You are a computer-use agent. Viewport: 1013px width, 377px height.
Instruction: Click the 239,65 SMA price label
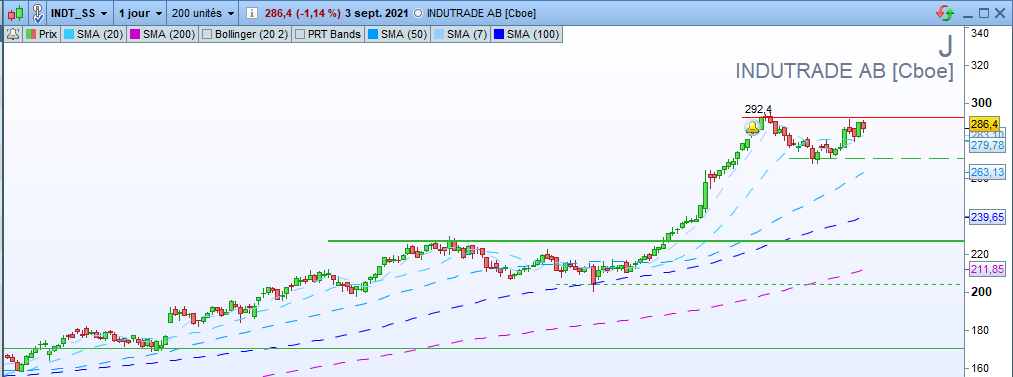[987, 218]
